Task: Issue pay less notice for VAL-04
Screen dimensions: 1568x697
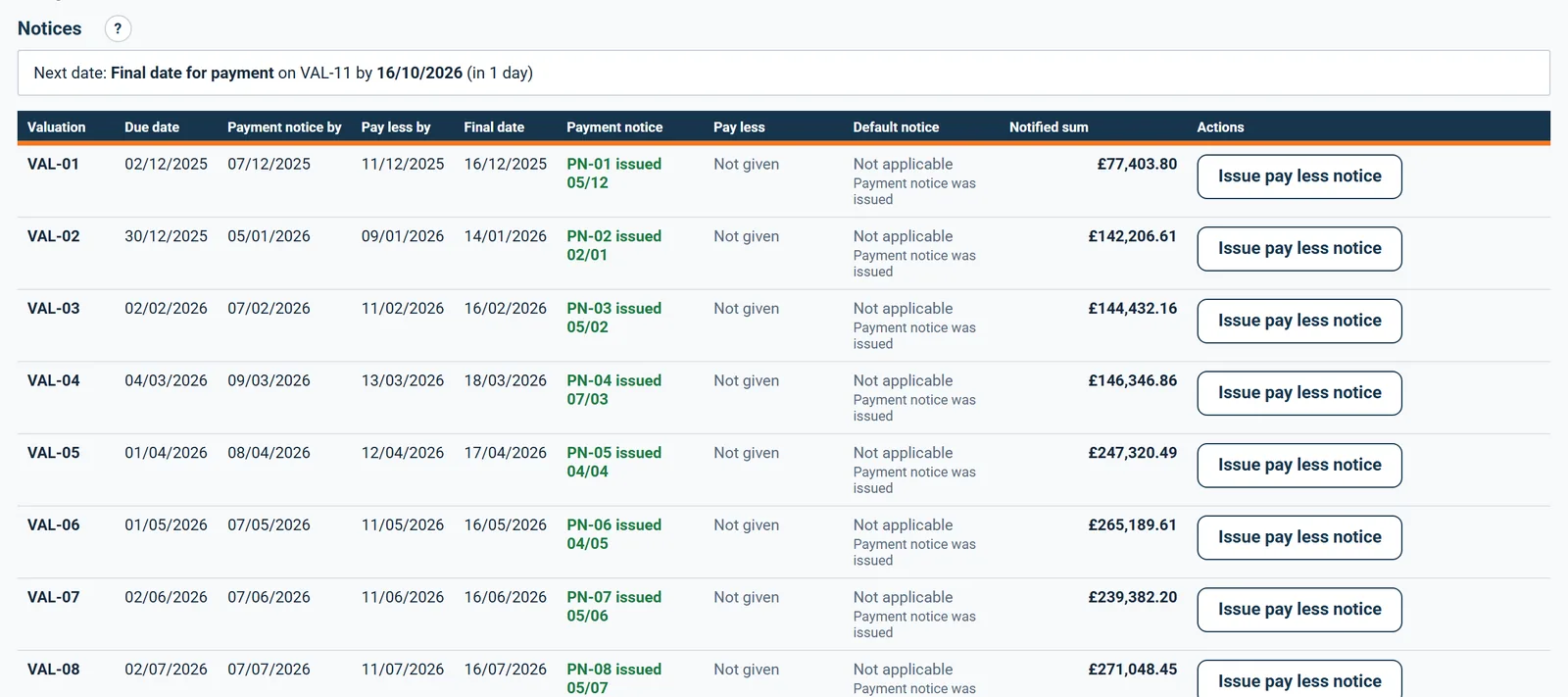Action: pyautogui.click(x=1299, y=393)
